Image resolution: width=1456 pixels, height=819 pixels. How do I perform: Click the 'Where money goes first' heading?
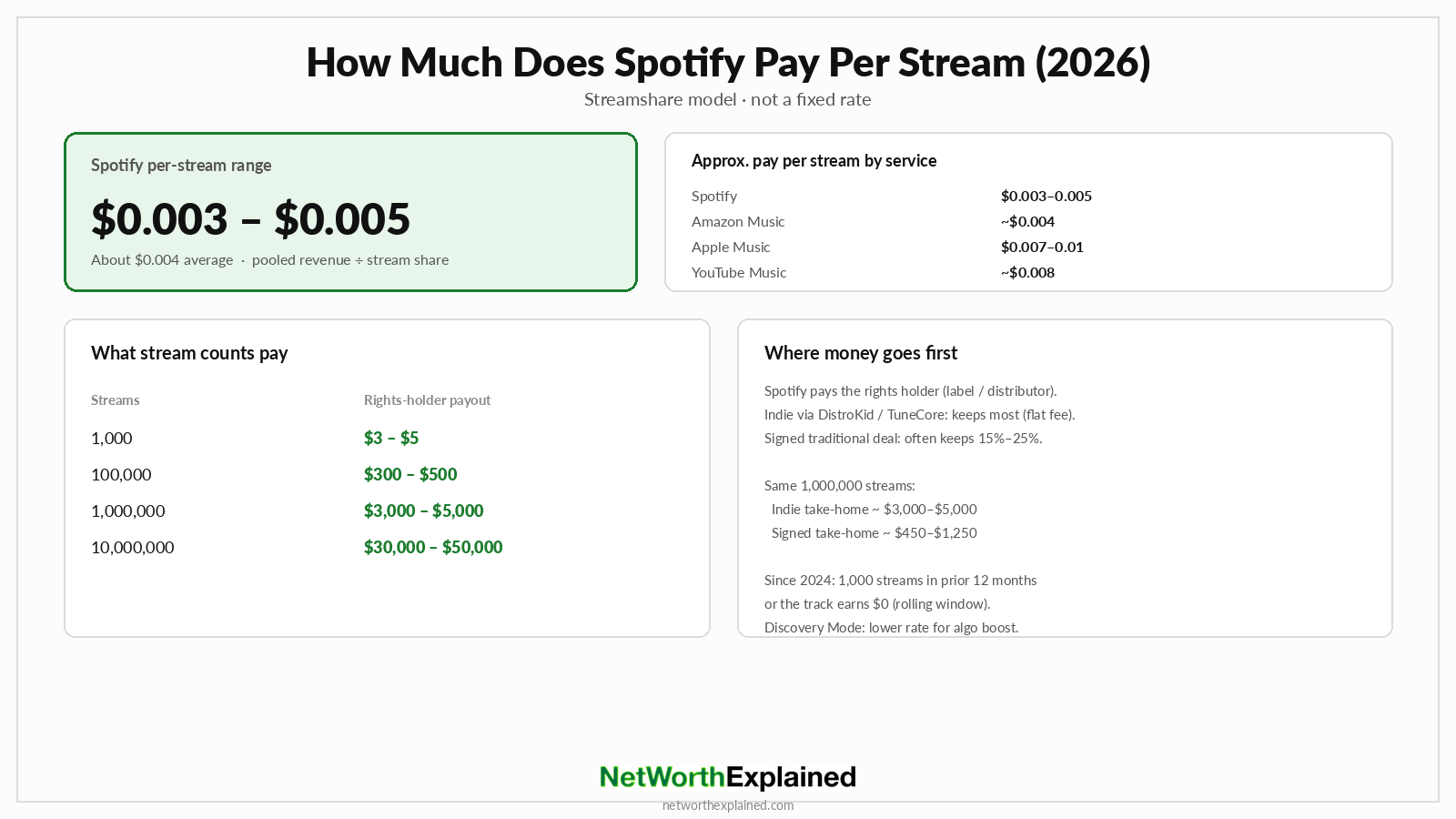861,353
